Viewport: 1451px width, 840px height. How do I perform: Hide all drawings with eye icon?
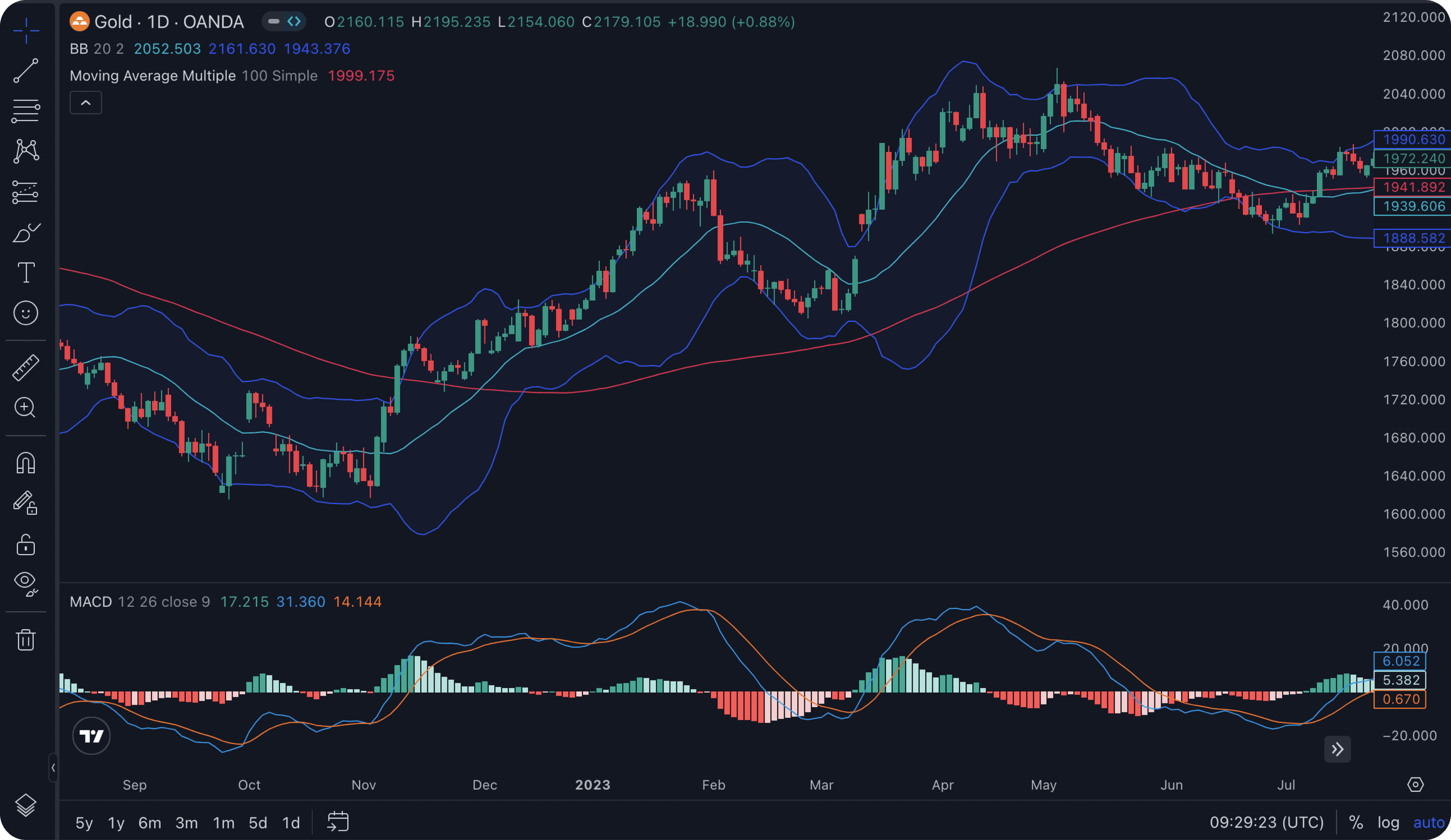tap(26, 585)
